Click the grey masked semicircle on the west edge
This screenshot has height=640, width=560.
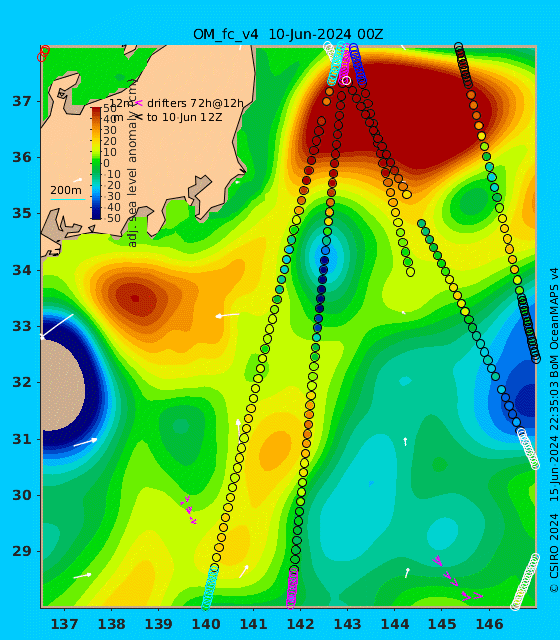pos(63,385)
